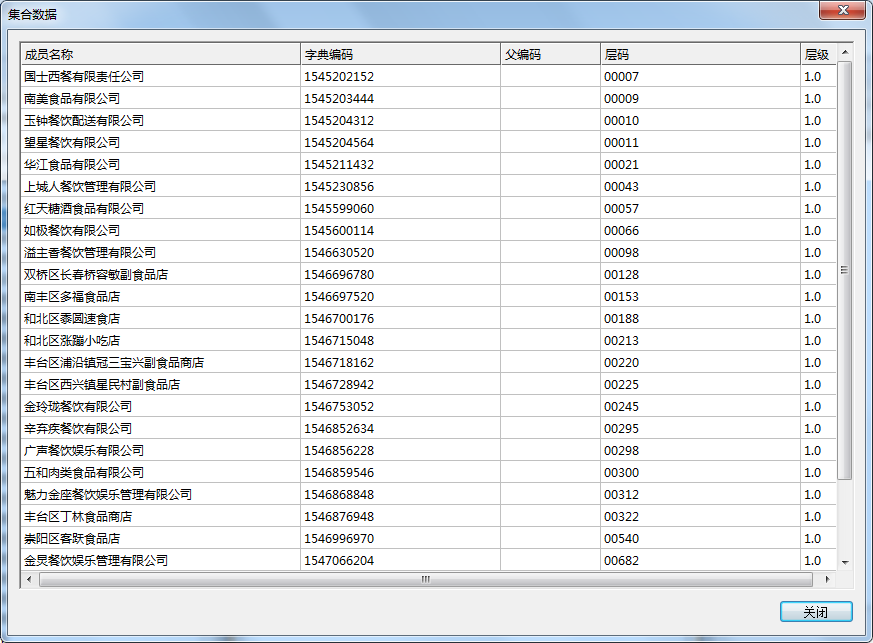
Task: Click the horizontal scrollbar right arrow
Action: (827, 579)
